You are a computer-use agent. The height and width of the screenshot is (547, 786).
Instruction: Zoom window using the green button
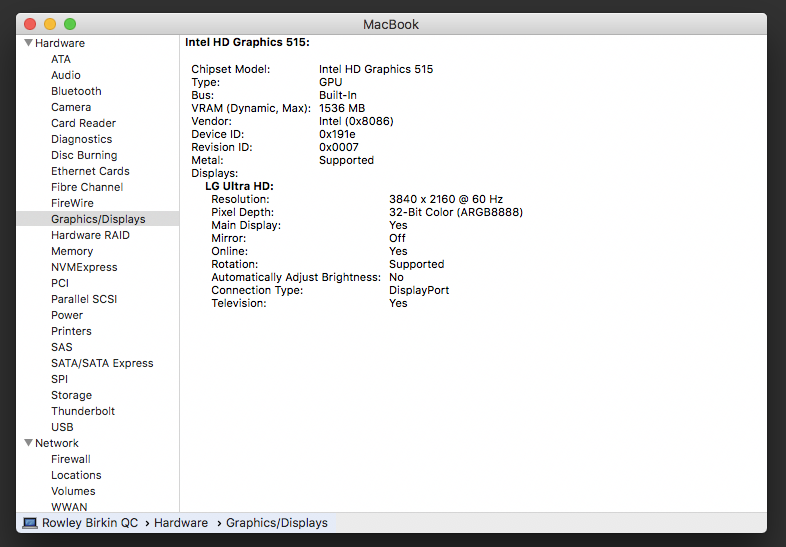coord(70,24)
